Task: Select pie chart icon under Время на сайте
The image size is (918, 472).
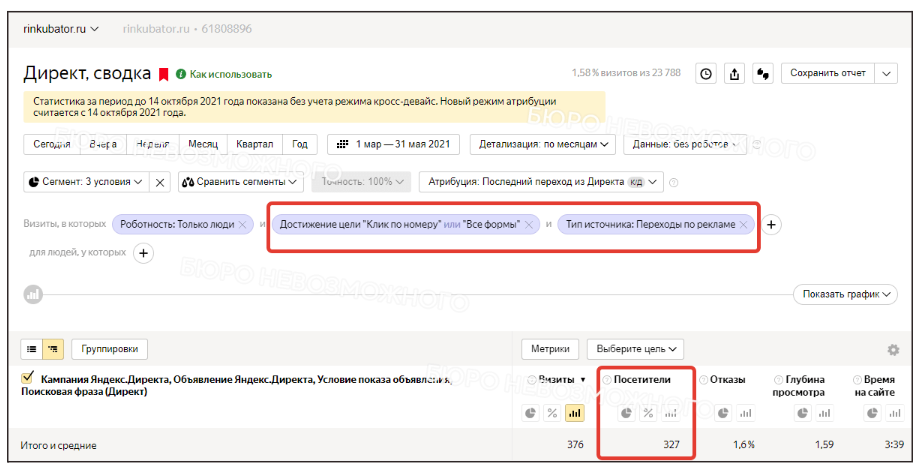Action: point(872,413)
